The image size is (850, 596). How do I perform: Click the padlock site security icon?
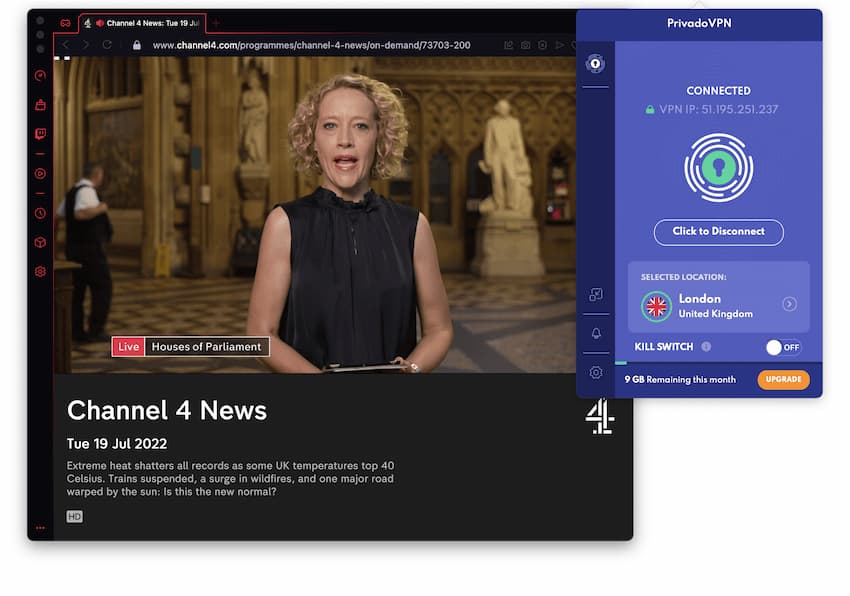(137, 45)
